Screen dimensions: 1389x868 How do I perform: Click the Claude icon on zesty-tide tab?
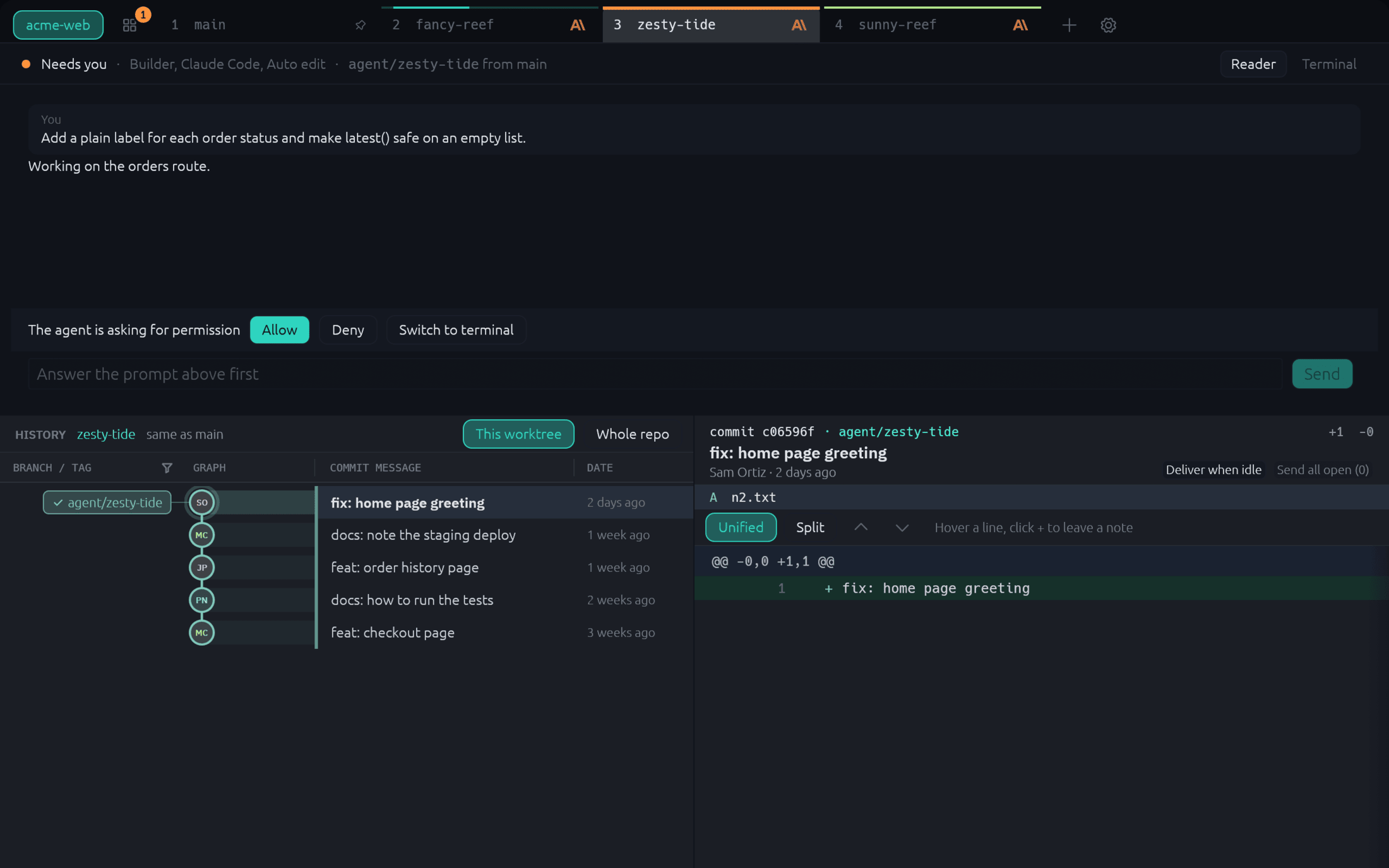[x=799, y=25]
